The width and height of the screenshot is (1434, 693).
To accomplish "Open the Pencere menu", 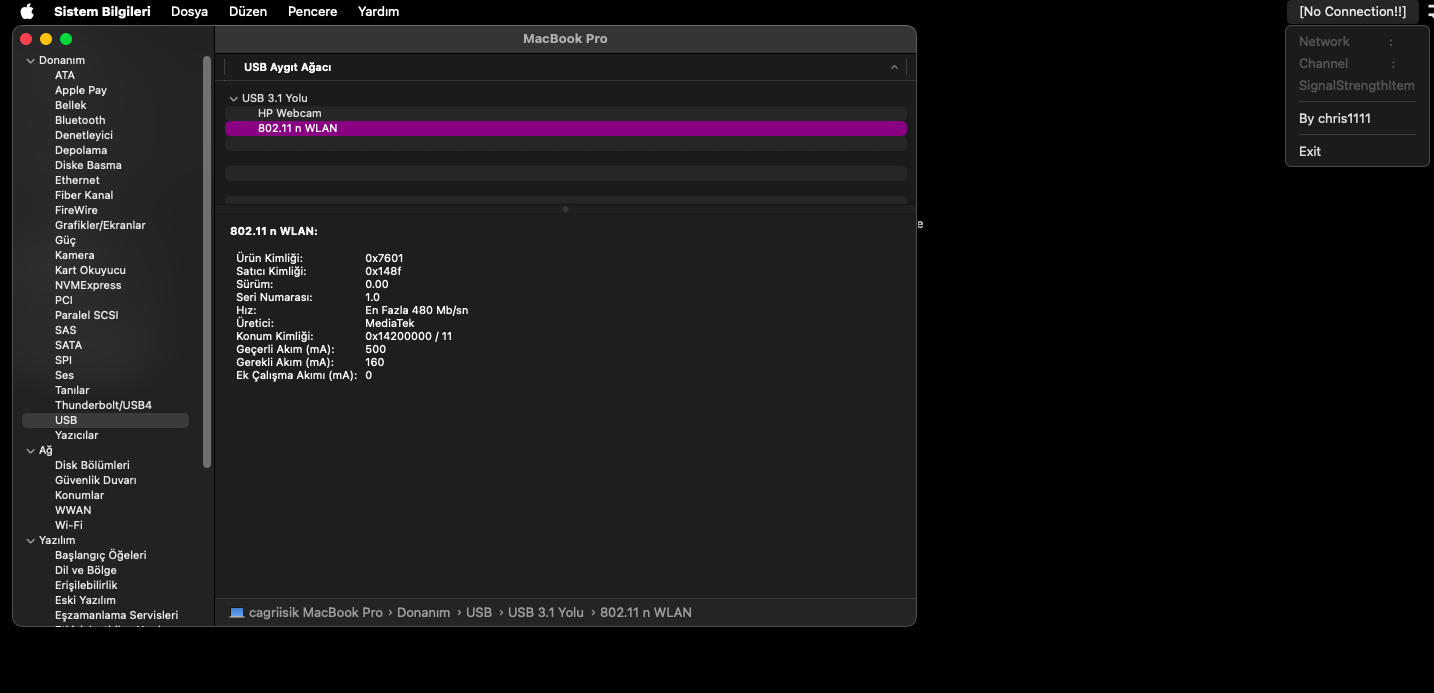I will pyautogui.click(x=312, y=12).
